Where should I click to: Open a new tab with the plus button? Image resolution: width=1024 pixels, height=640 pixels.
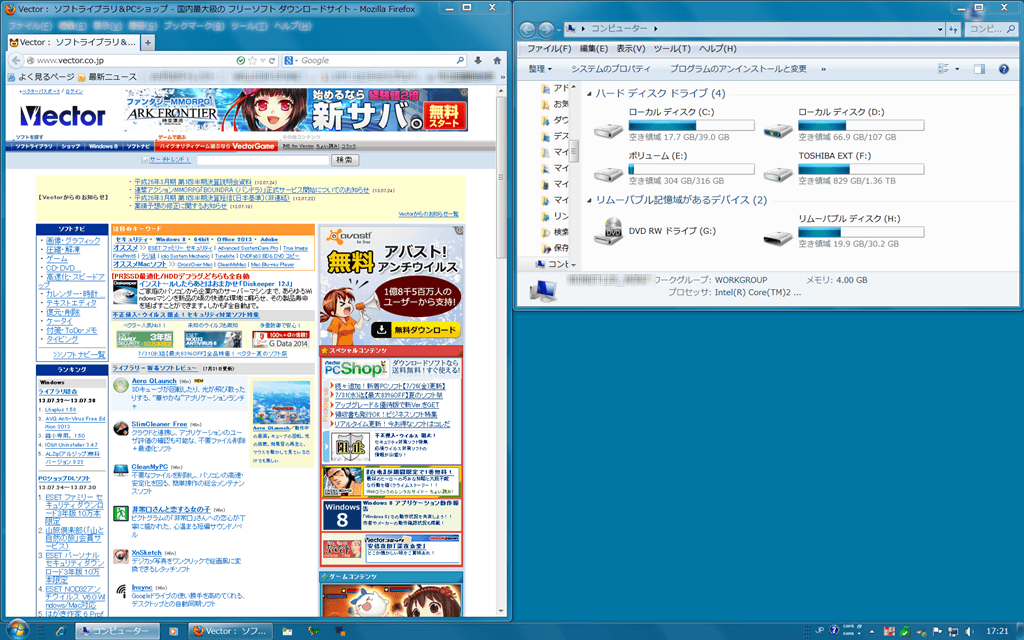[148, 42]
